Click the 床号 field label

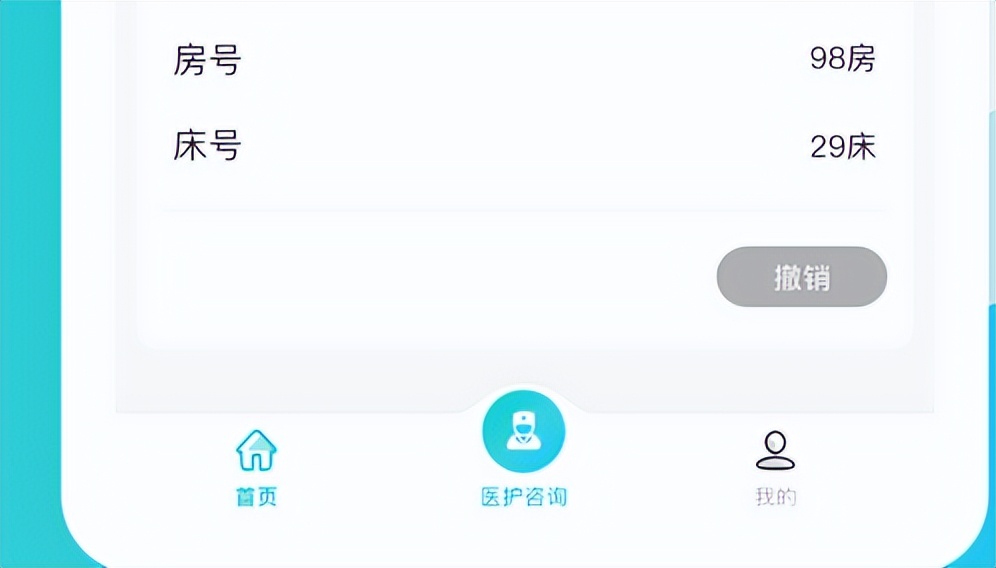(x=207, y=147)
